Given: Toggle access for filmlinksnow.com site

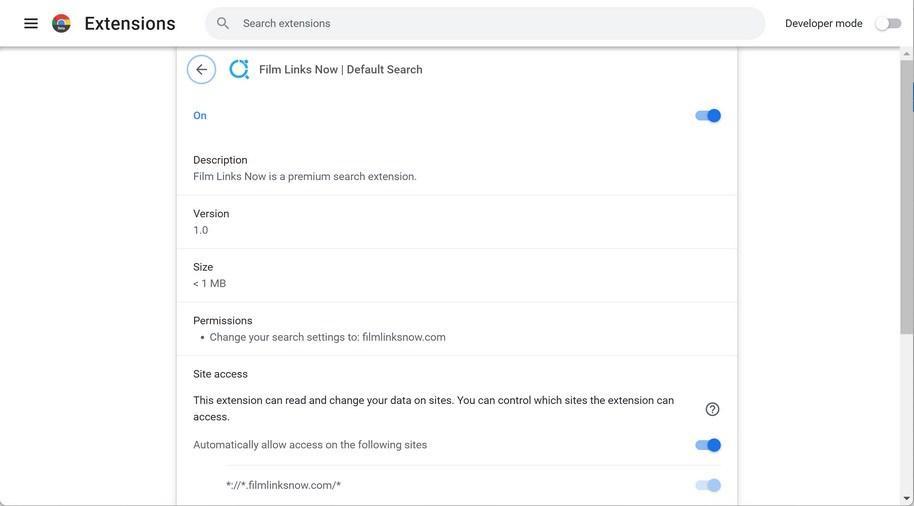Looking at the screenshot, I should tap(708, 485).
